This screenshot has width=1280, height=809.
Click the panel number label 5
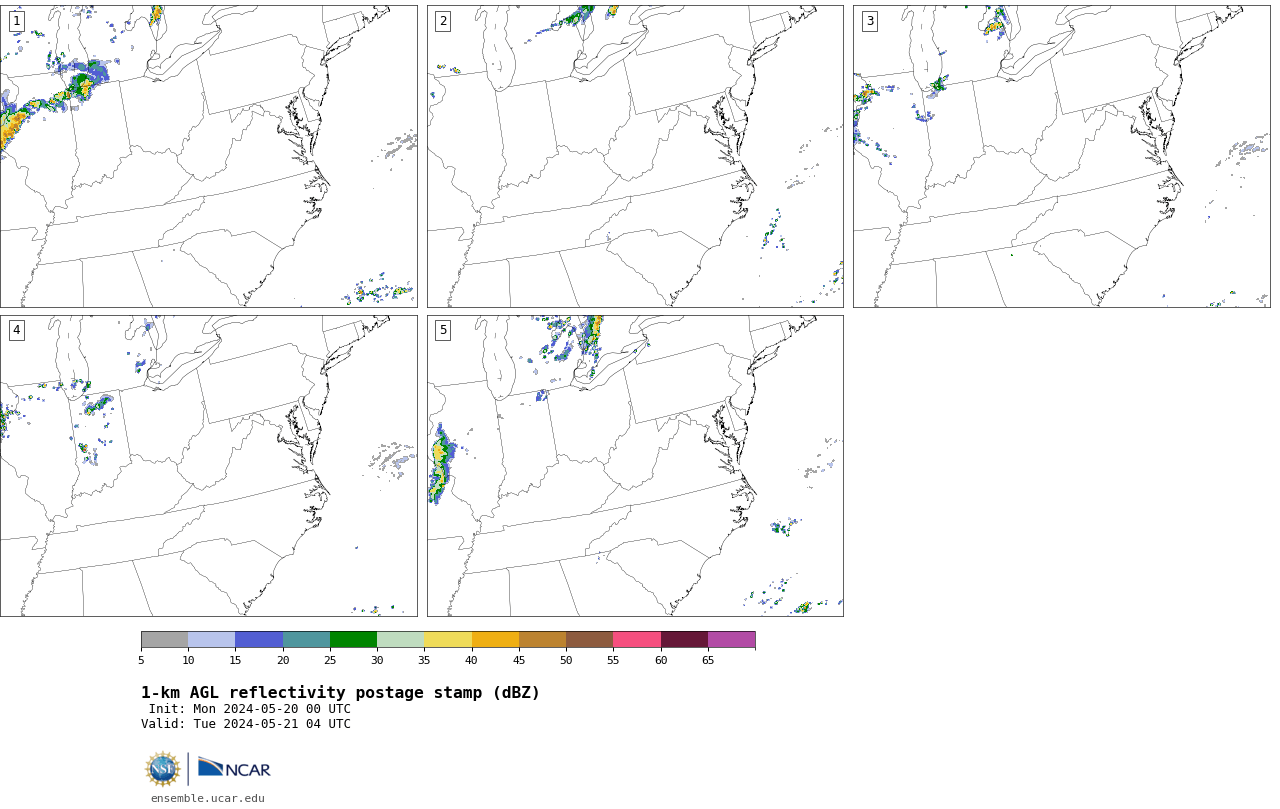coord(443,330)
